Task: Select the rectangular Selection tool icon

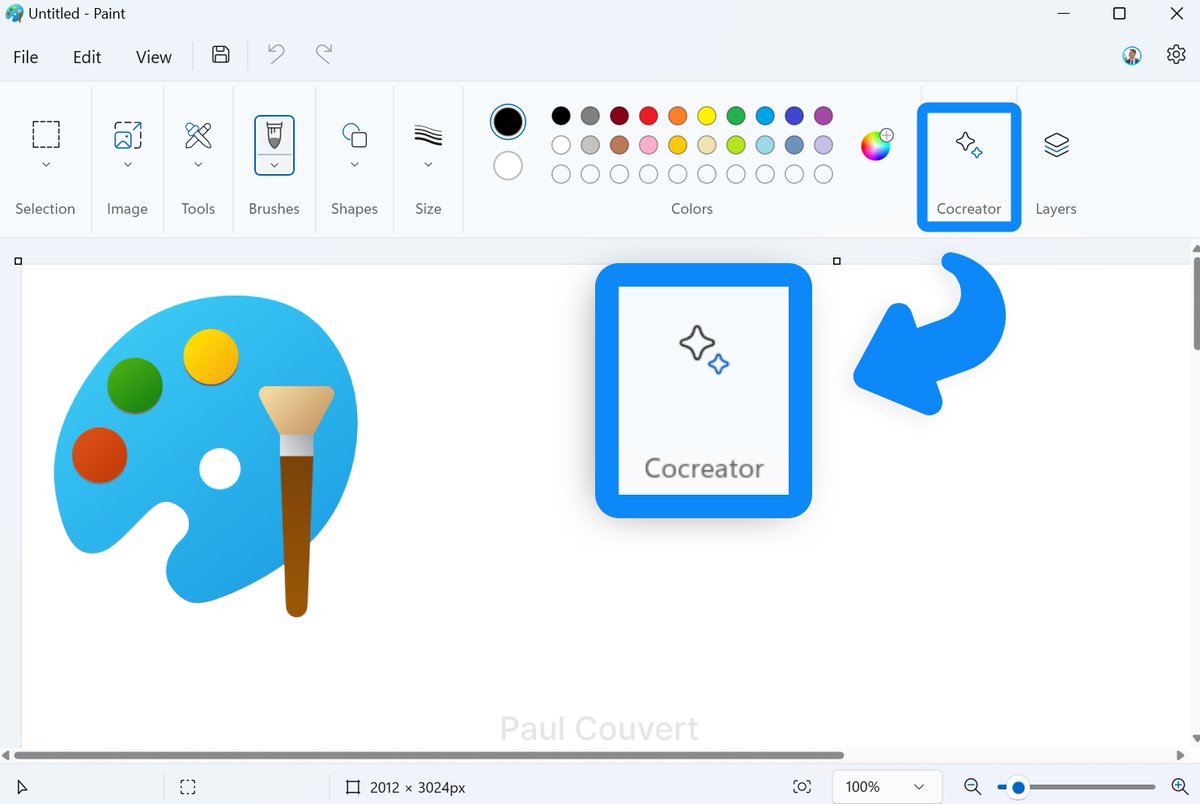Action: coord(46,134)
